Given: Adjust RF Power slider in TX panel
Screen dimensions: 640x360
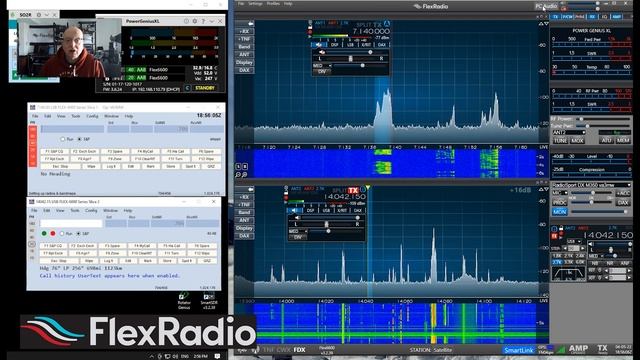Looking at the screenshot, I should [602, 119].
